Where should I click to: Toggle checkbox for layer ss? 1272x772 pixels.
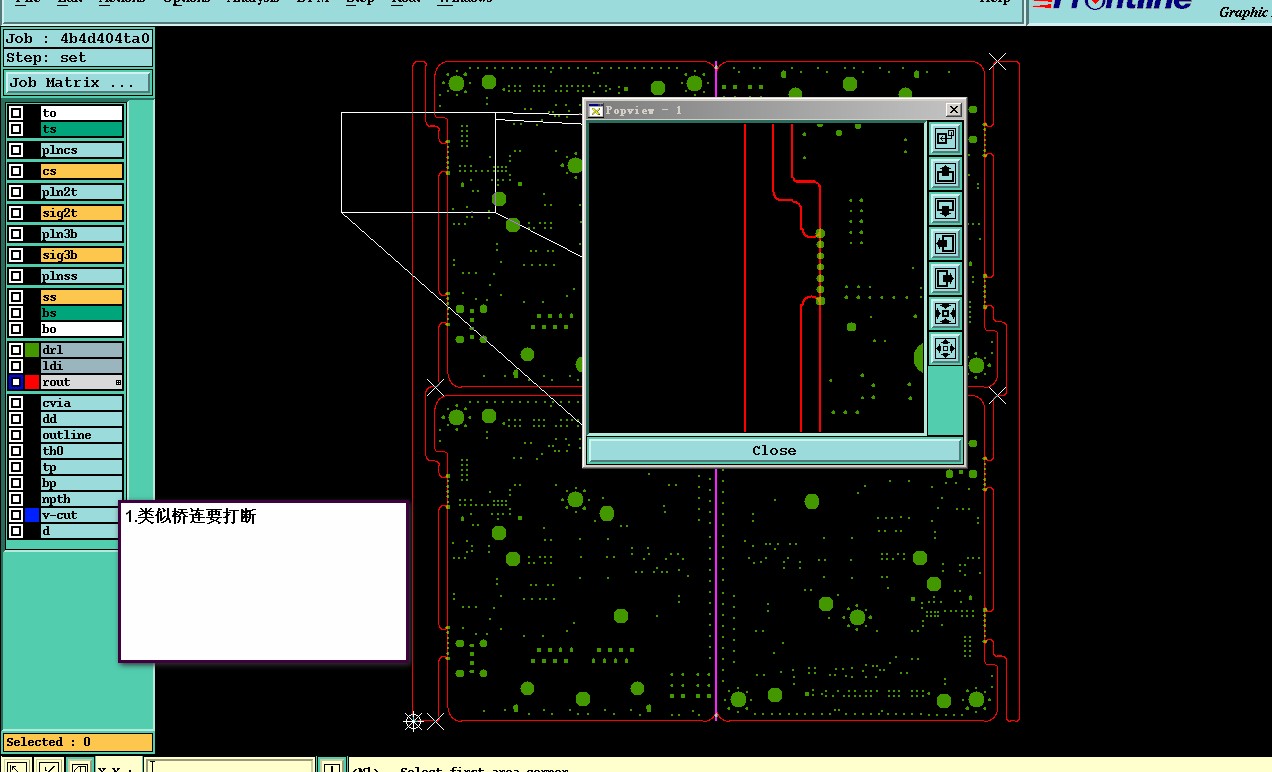16,297
